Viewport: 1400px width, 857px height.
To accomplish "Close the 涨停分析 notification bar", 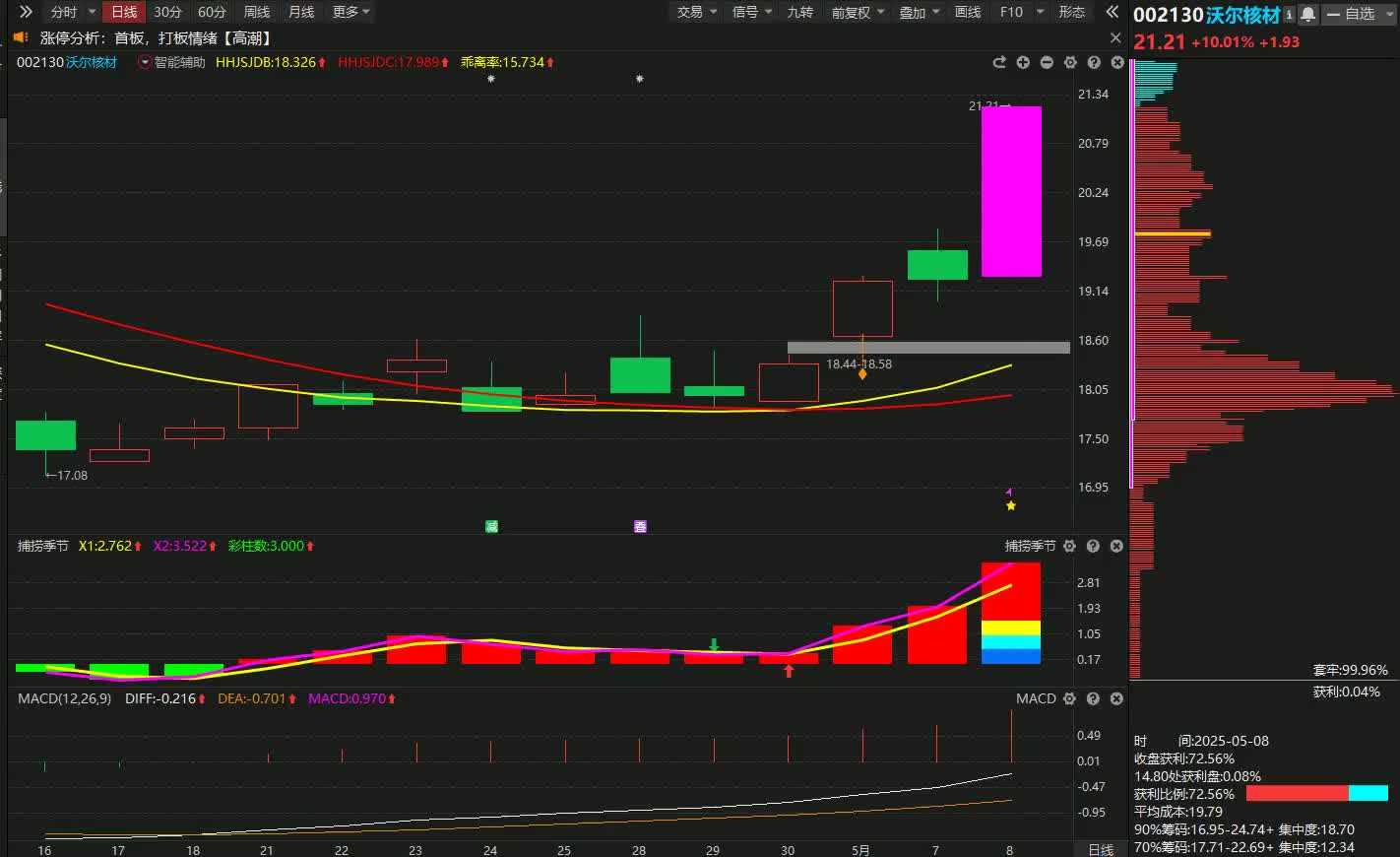I will [x=1115, y=37].
